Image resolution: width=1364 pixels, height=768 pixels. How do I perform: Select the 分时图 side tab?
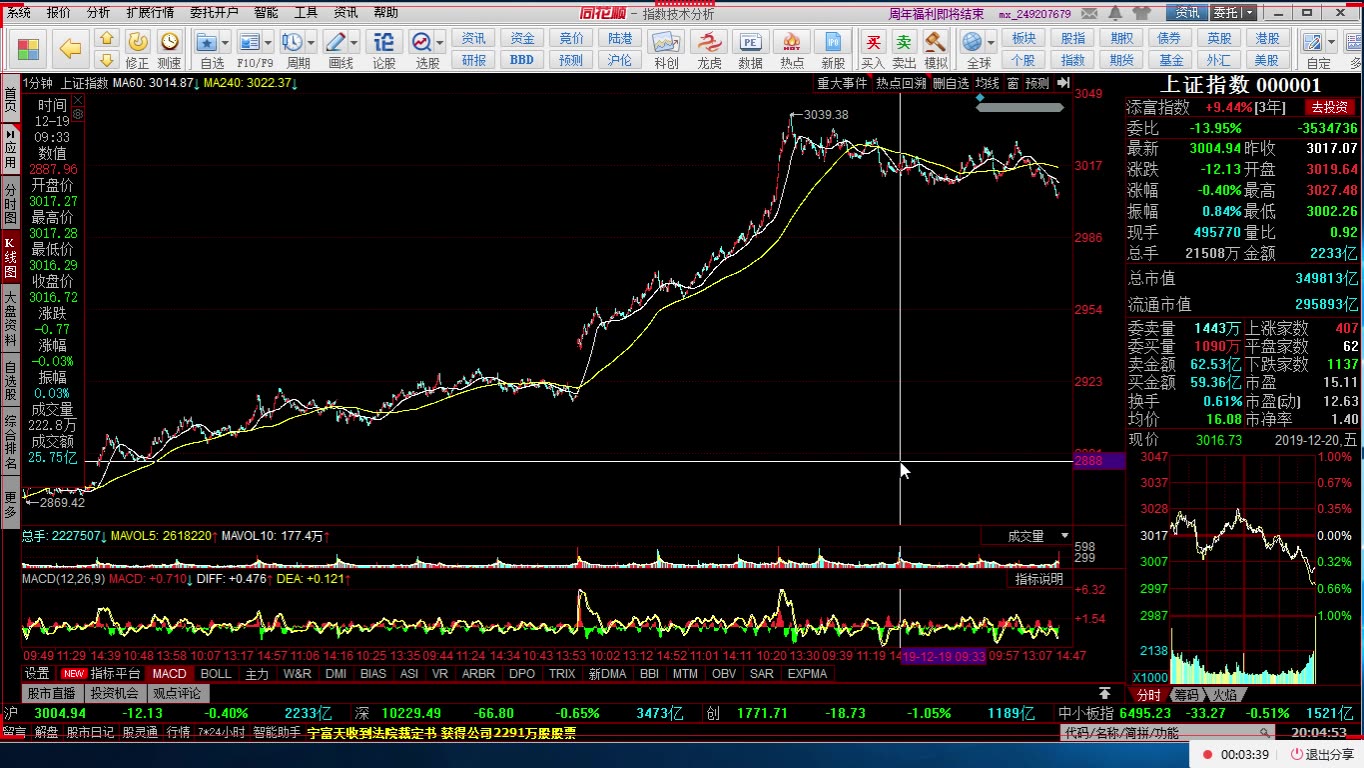pos(10,204)
